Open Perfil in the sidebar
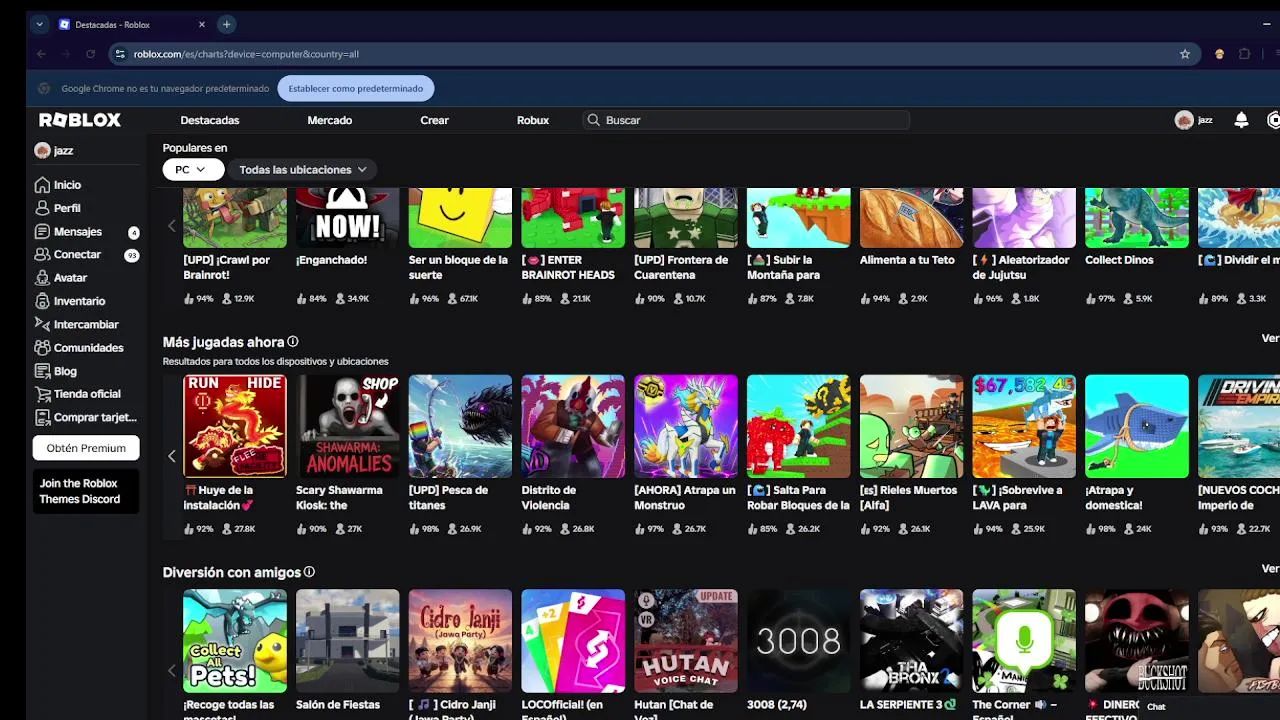This screenshot has height=720, width=1280. click(58, 208)
